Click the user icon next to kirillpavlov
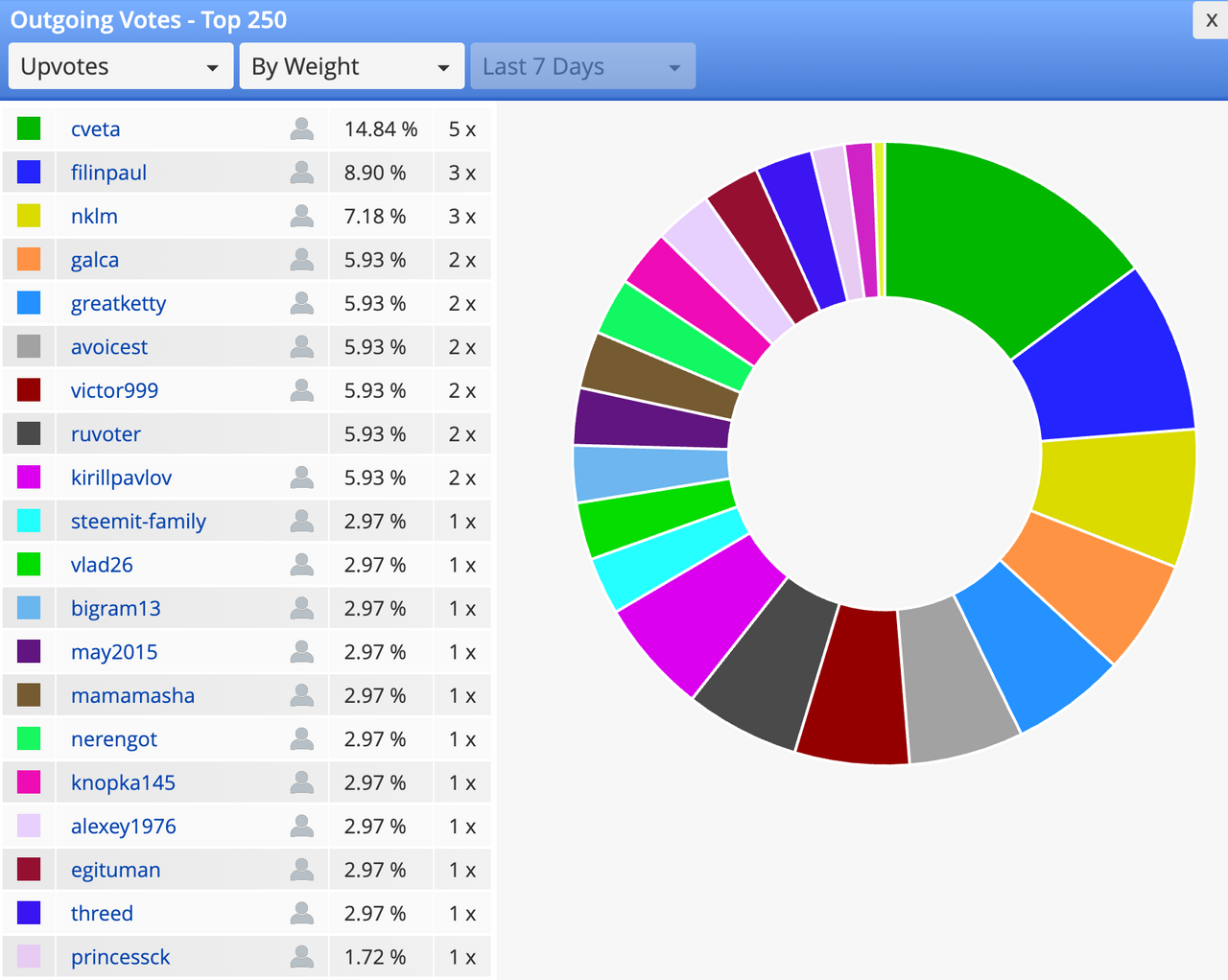 point(302,478)
